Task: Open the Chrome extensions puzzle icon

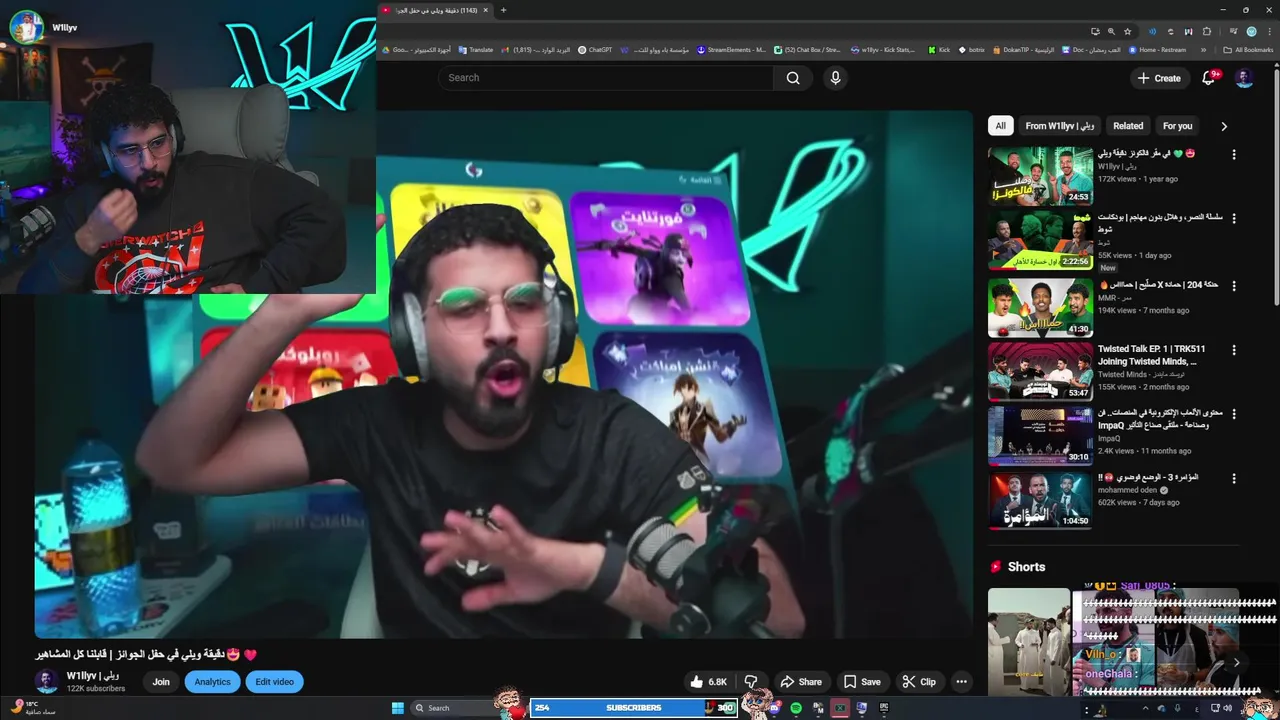Action: click(x=1207, y=31)
